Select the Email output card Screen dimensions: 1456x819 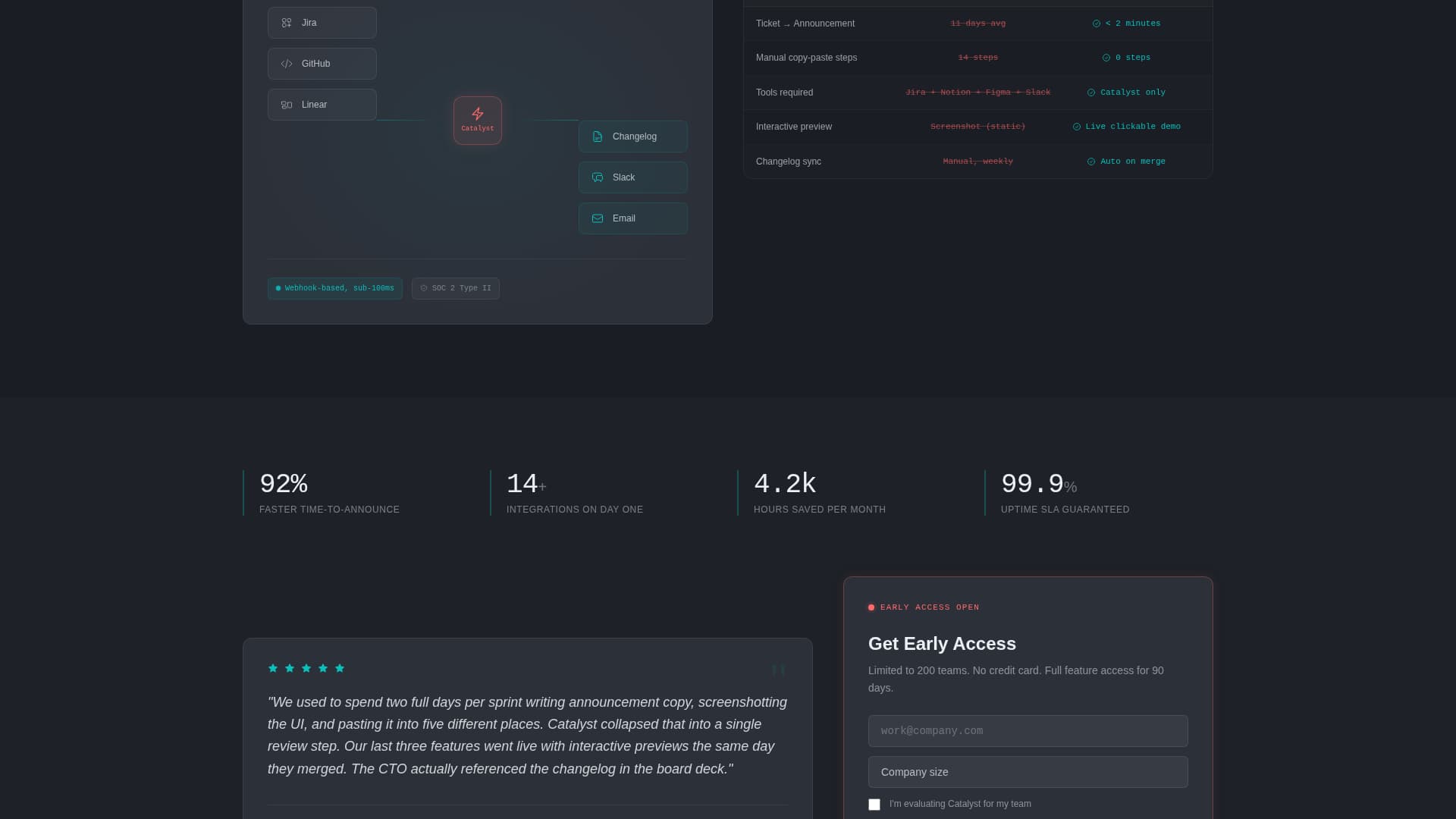click(x=633, y=218)
